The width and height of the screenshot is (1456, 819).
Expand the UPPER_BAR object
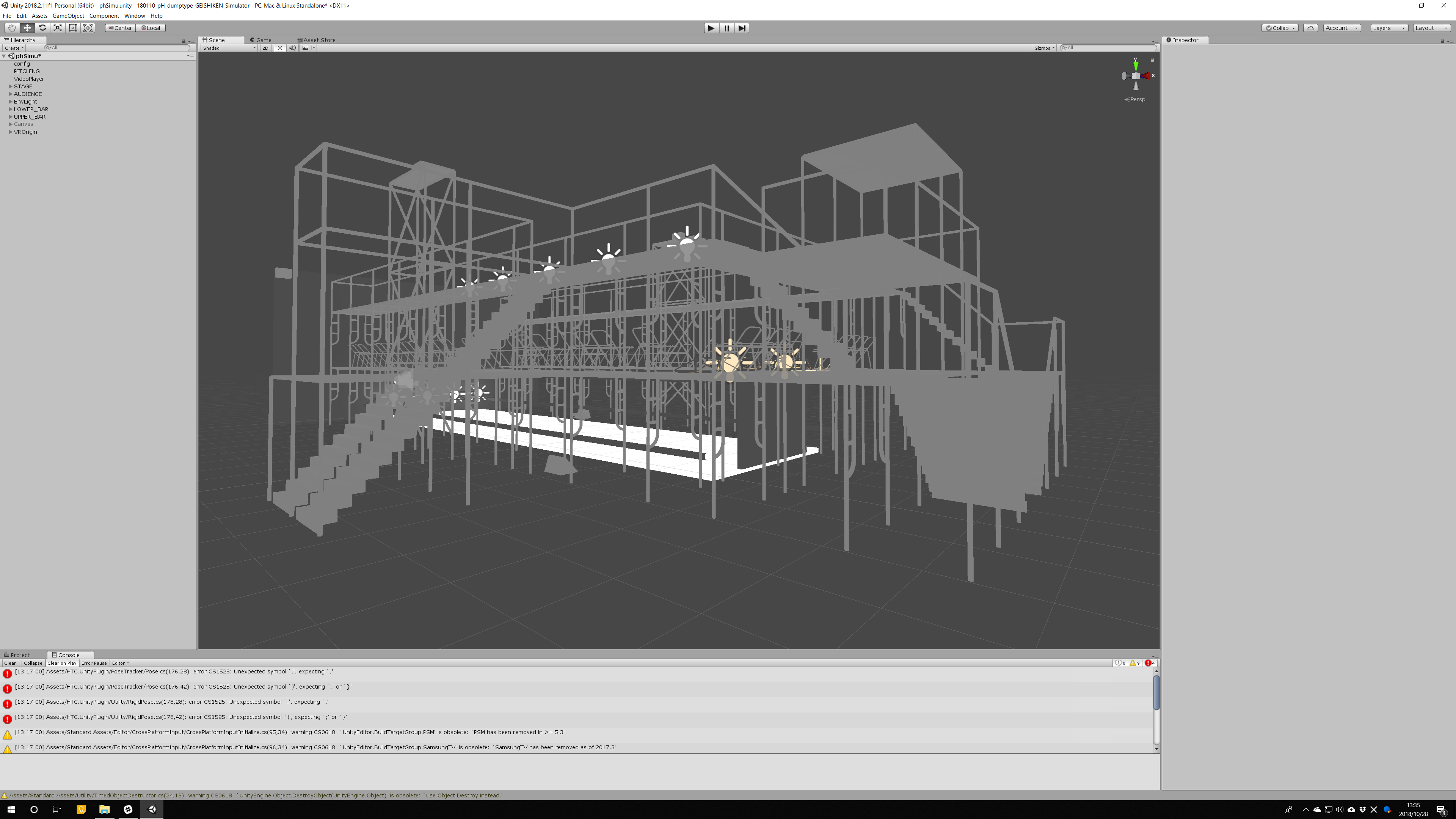pyautogui.click(x=11, y=116)
